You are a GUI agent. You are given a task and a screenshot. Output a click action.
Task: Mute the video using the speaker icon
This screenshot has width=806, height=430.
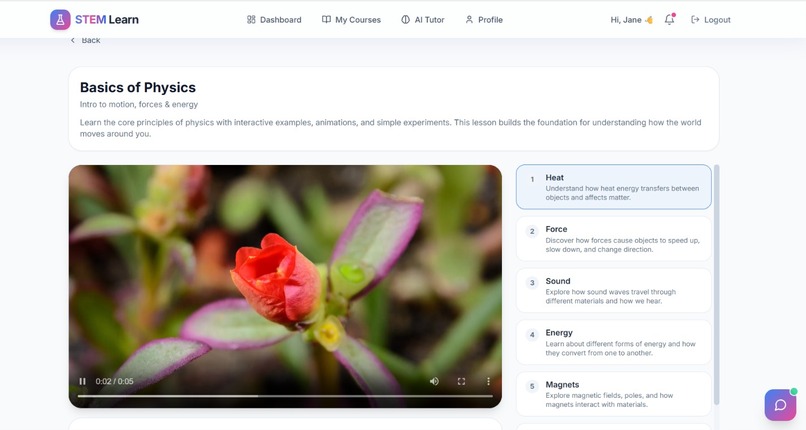(x=434, y=381)
